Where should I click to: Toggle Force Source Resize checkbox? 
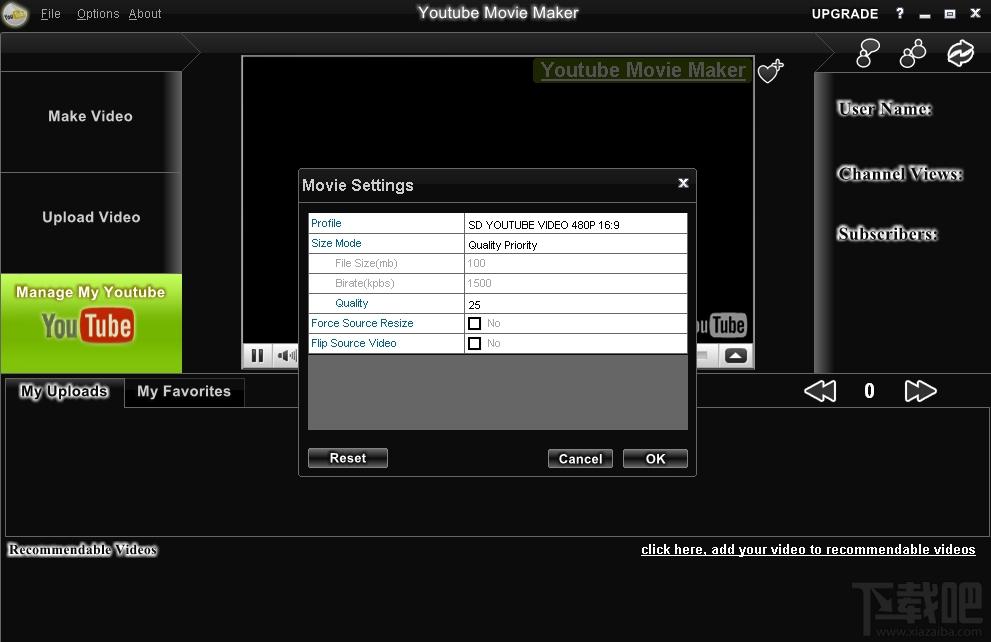pos(475,324)
